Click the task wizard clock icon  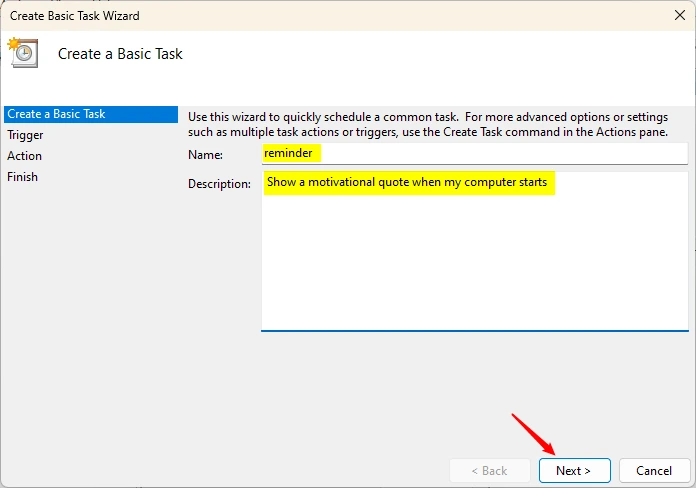click(x=23, y=52)
